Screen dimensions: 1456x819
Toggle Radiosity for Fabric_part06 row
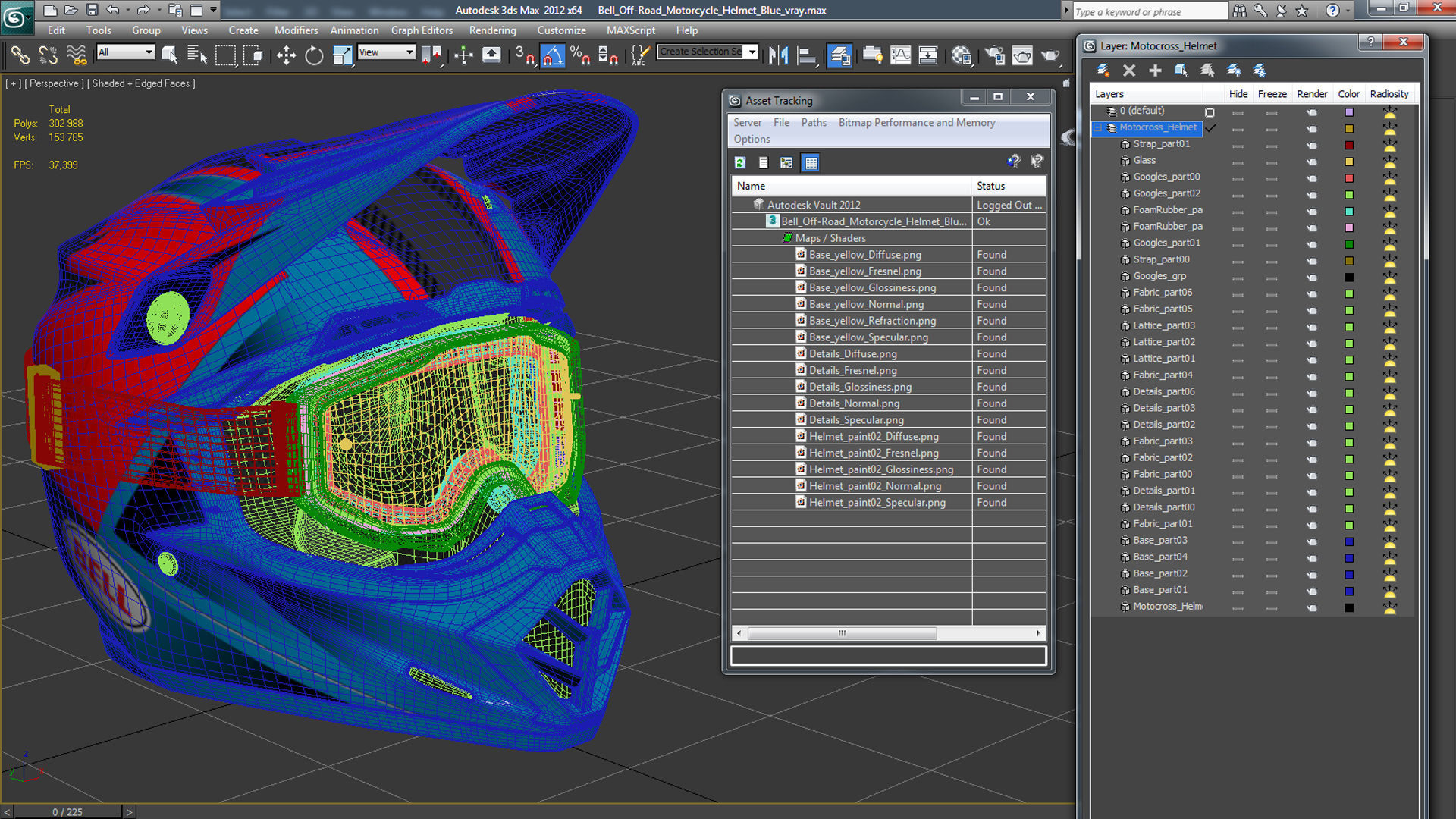tap(1389, 293)
